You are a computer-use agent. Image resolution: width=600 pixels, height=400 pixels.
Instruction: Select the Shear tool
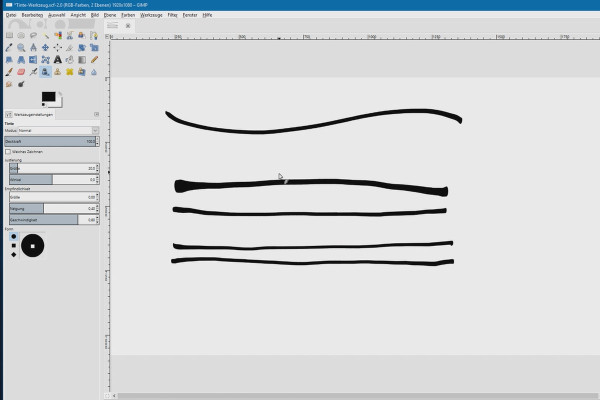(9, 60)
